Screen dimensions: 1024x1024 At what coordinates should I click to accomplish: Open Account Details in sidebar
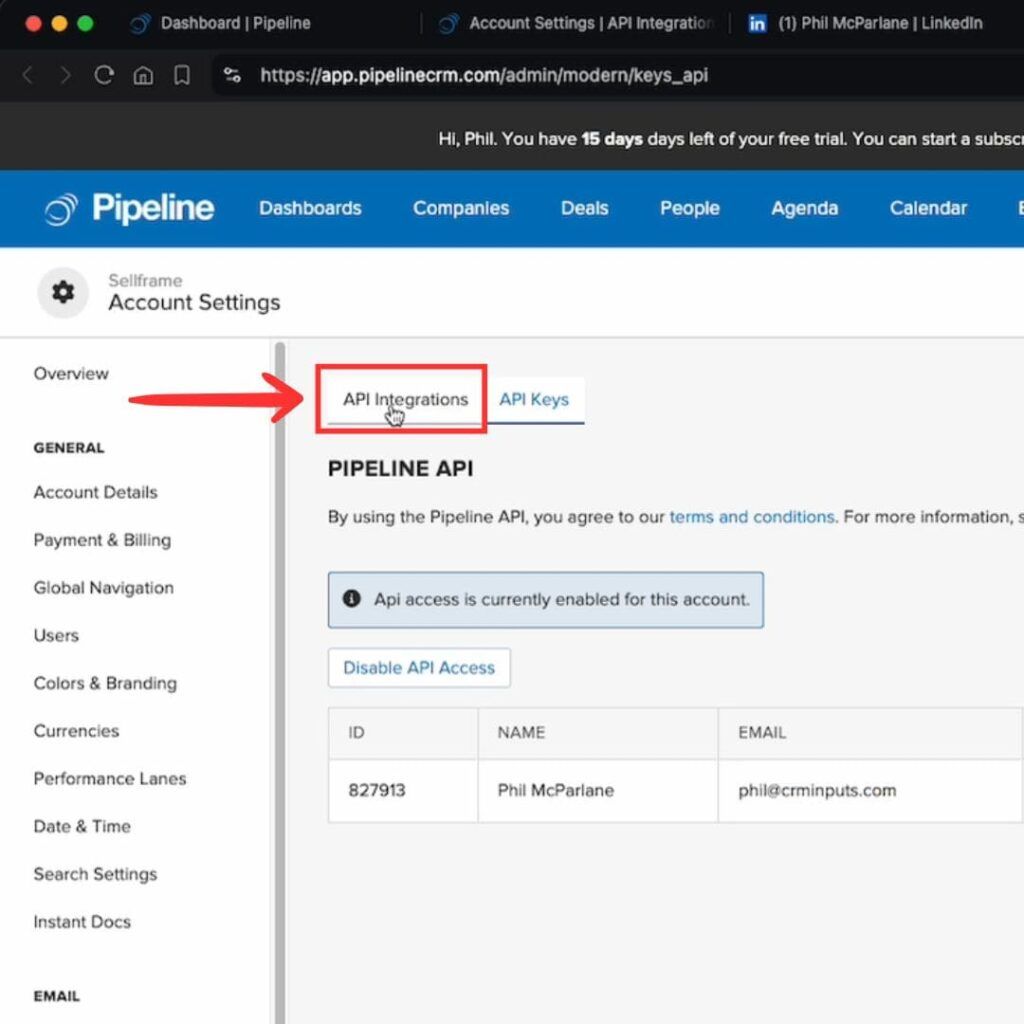(x=95, y=492)
